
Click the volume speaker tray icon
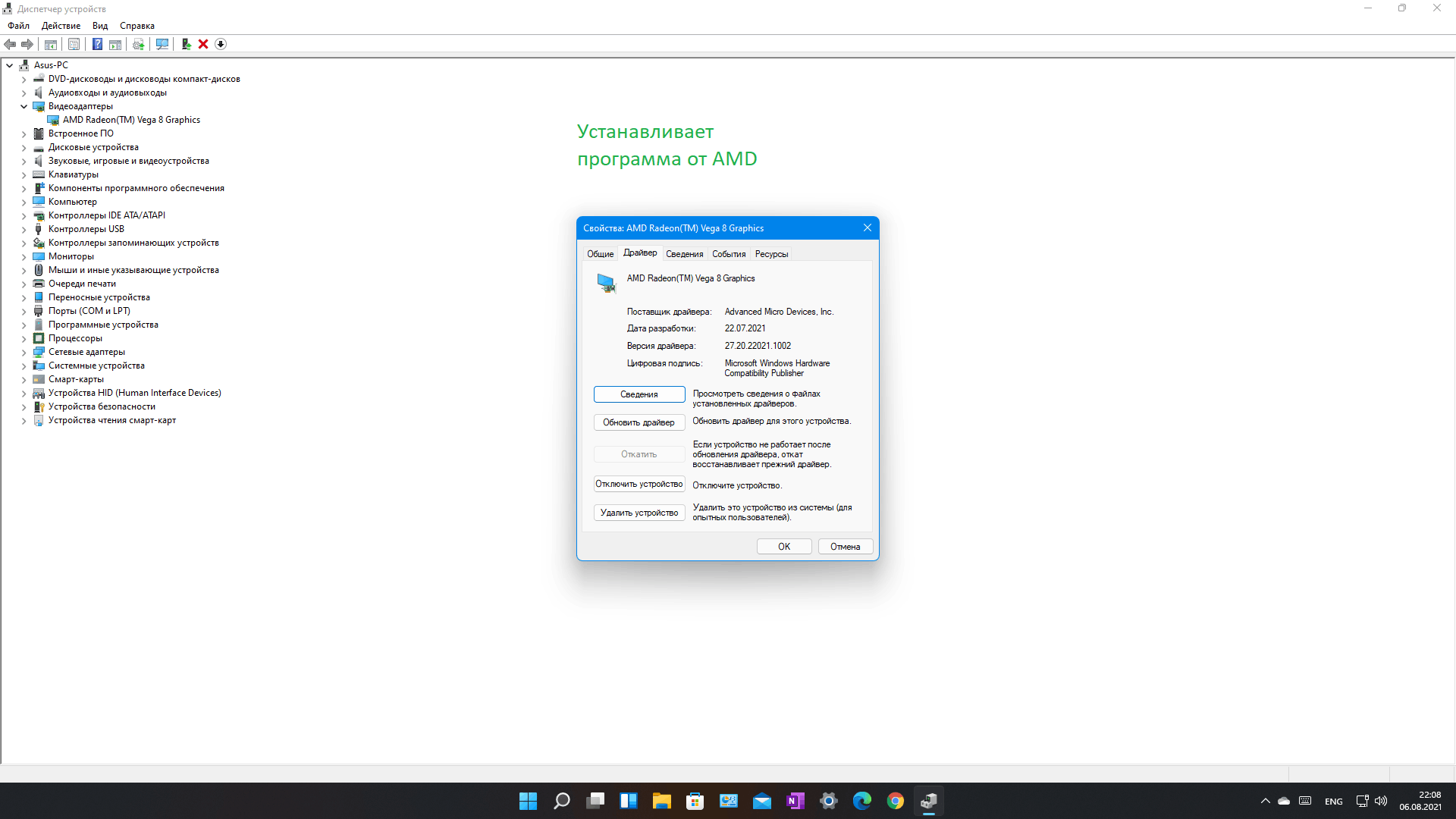click(x=1381, y=801)
